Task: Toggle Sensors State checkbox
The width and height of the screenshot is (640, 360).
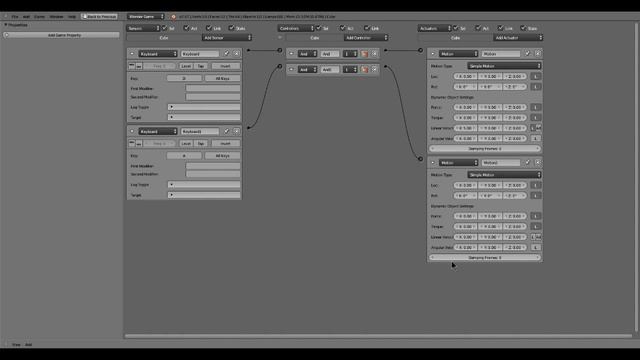Action: tap(231, 28)
